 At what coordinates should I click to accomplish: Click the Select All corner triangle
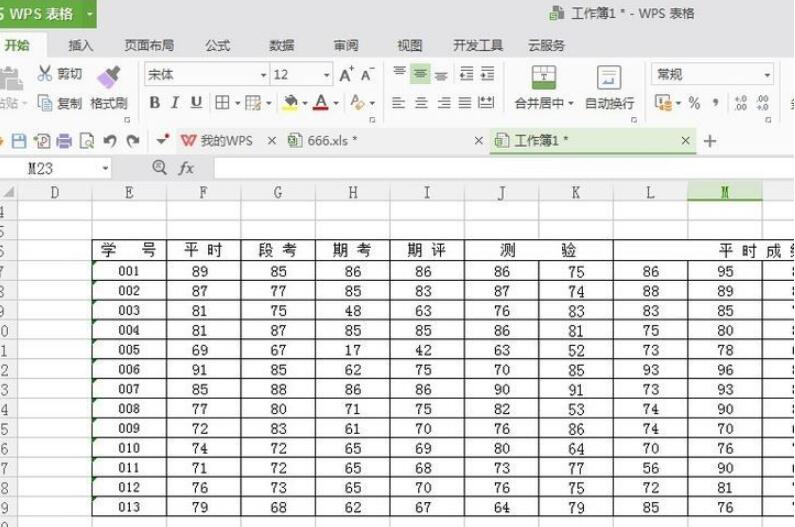(8, 192)
